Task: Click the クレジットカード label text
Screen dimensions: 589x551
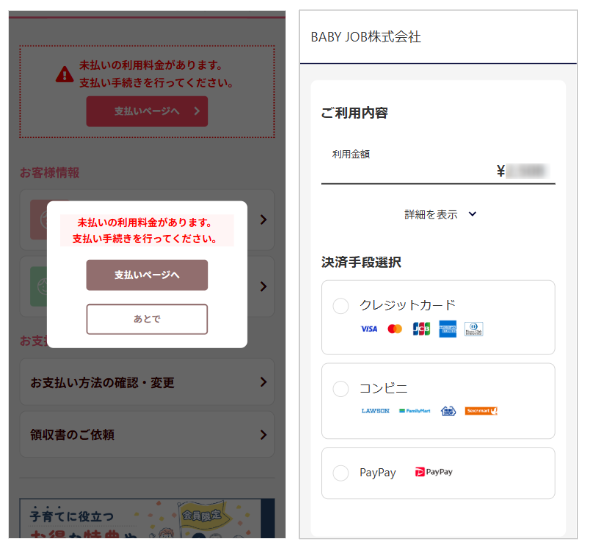Action: pyautogui.click(x=408, y=305)
